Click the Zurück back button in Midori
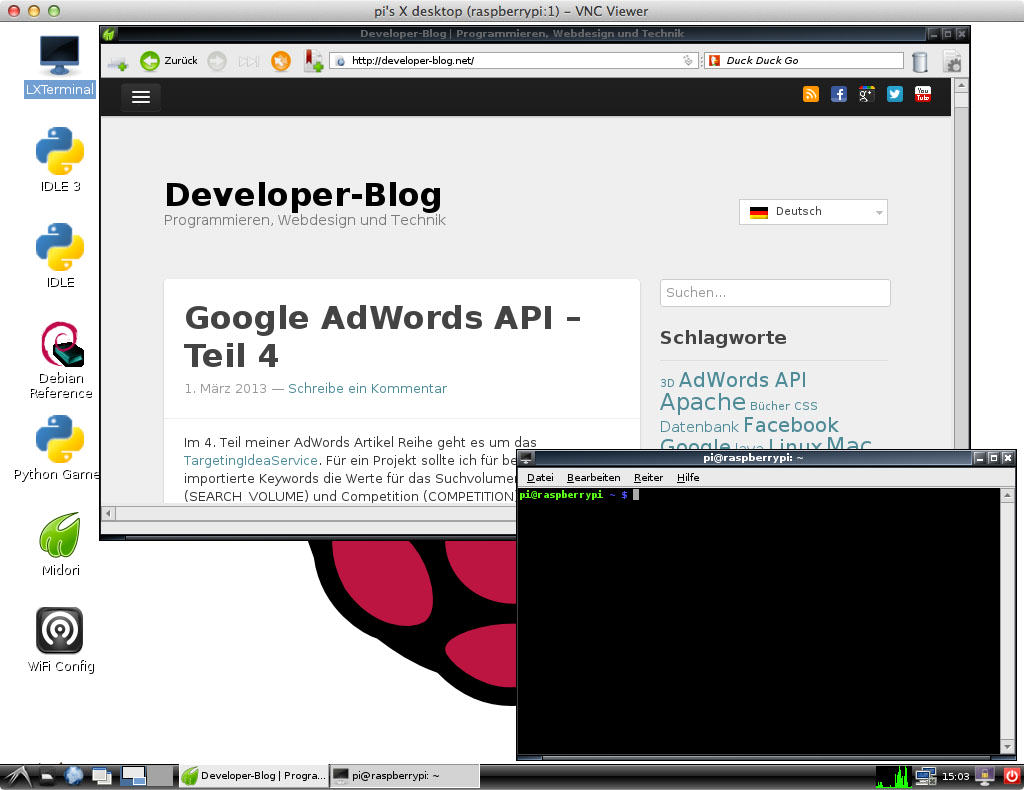 point(168,61)
